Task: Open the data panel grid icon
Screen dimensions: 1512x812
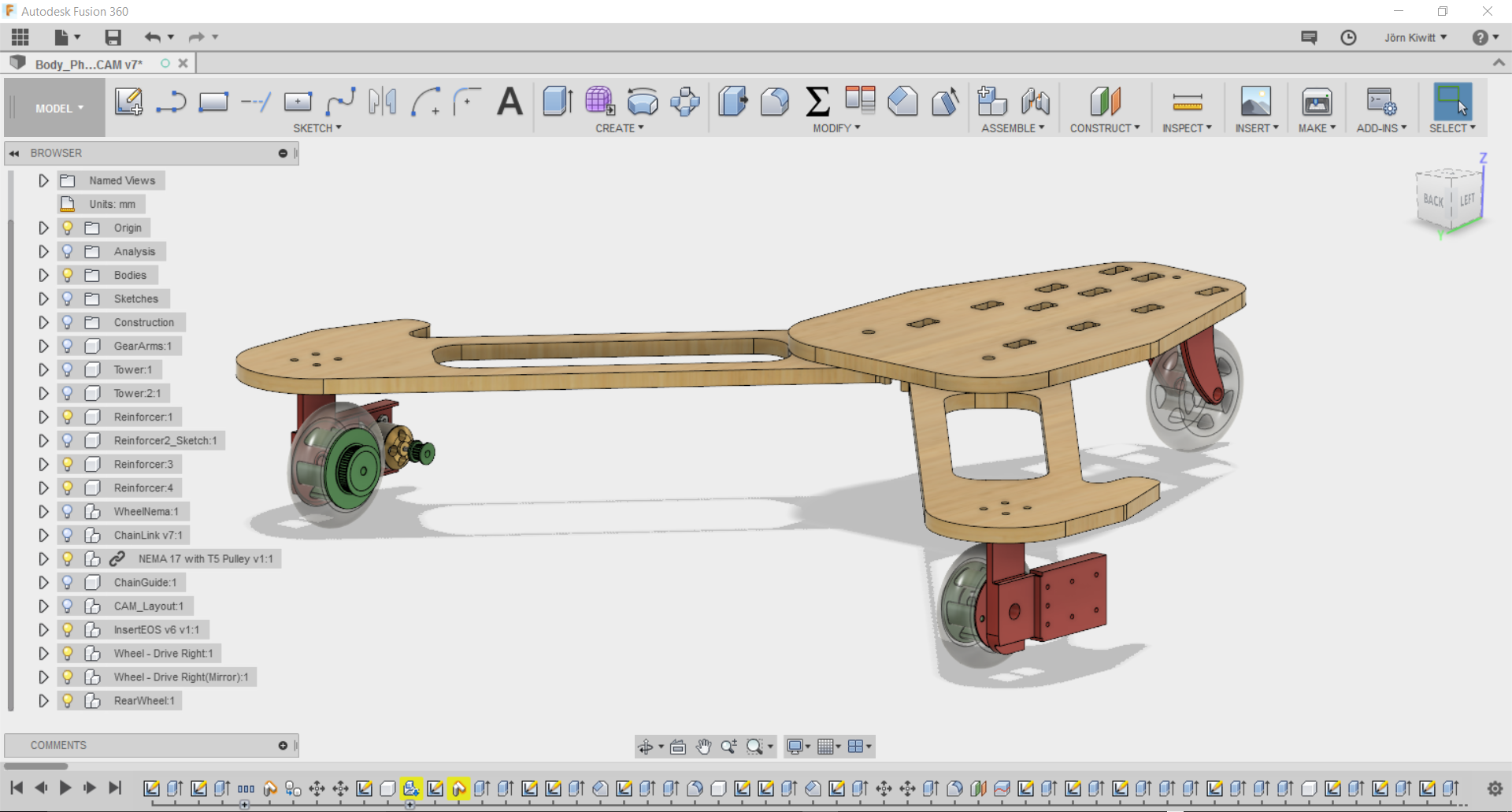Action: click(20, 37)
